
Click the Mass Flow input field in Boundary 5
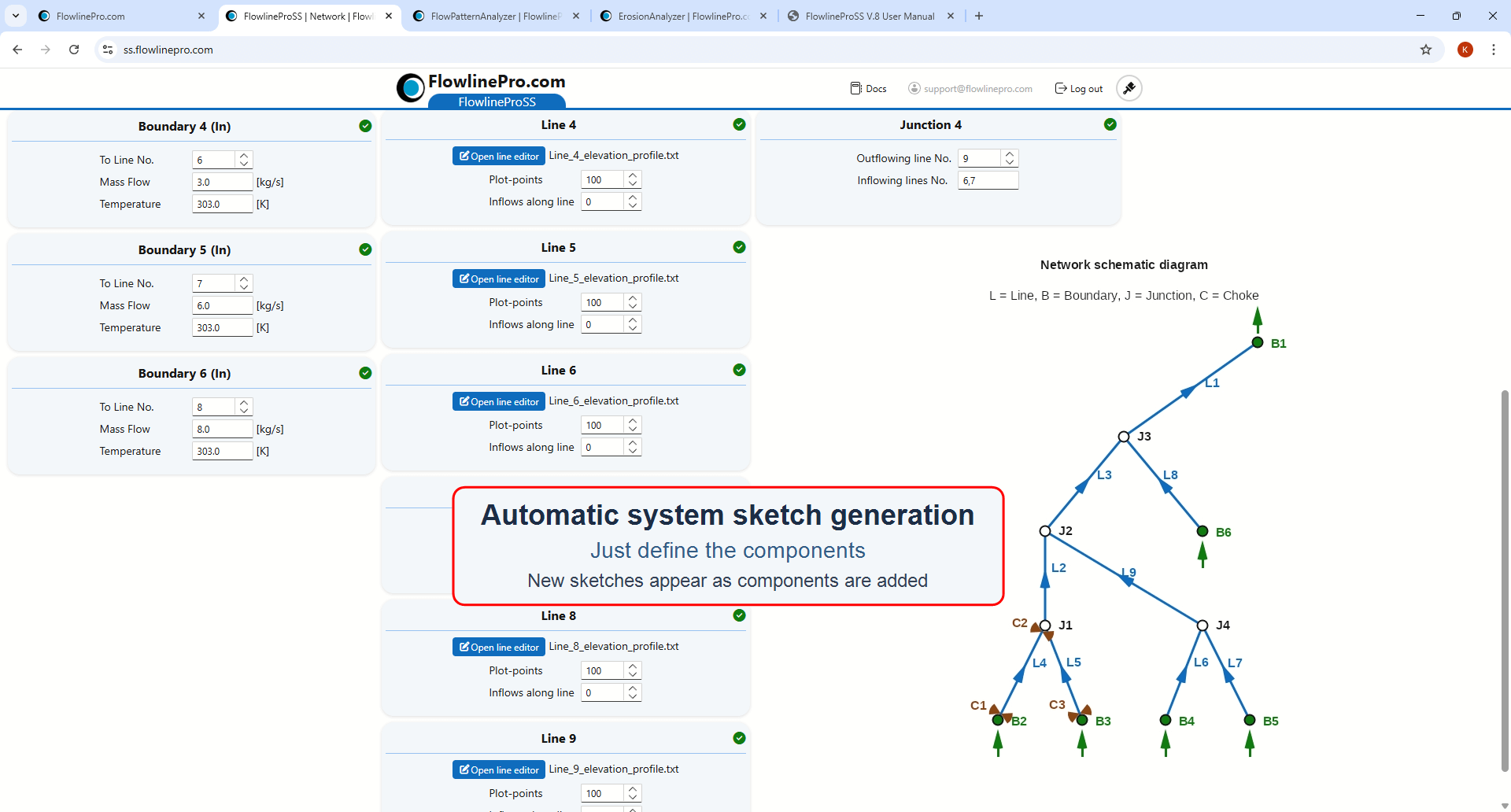pos(221,305)
